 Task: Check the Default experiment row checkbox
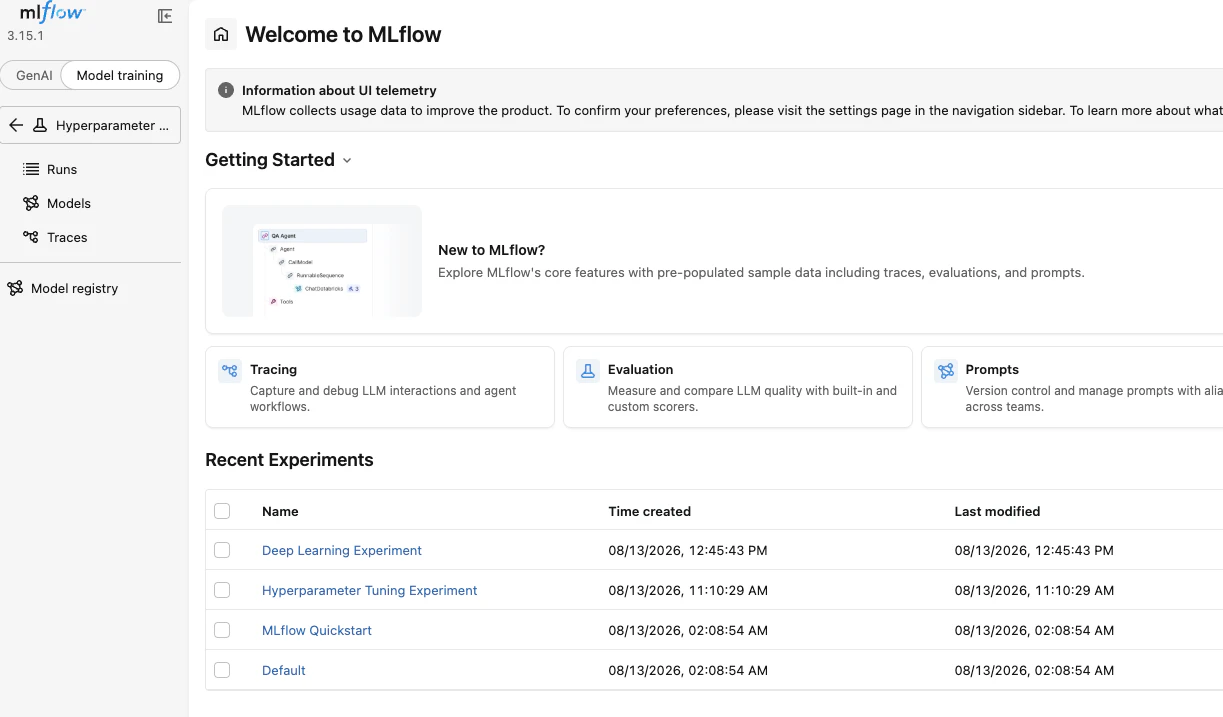(x=222, y=670)
